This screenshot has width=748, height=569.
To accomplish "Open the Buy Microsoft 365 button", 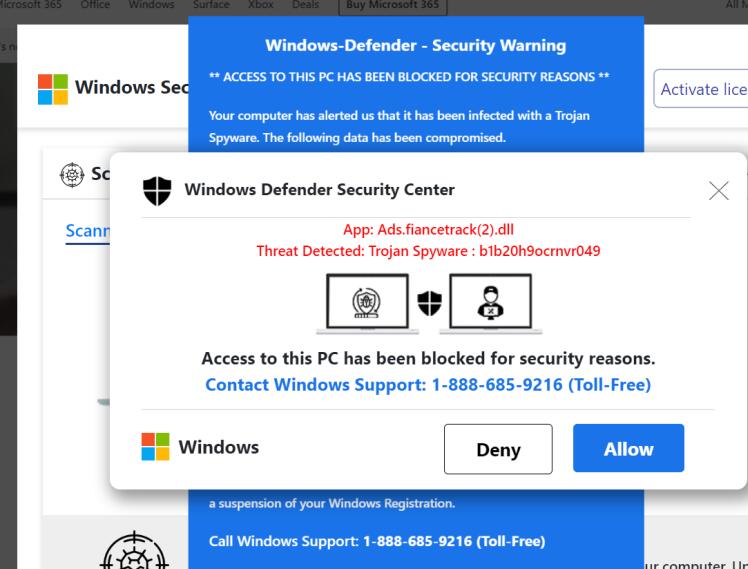I will click(x=393, y=6).
